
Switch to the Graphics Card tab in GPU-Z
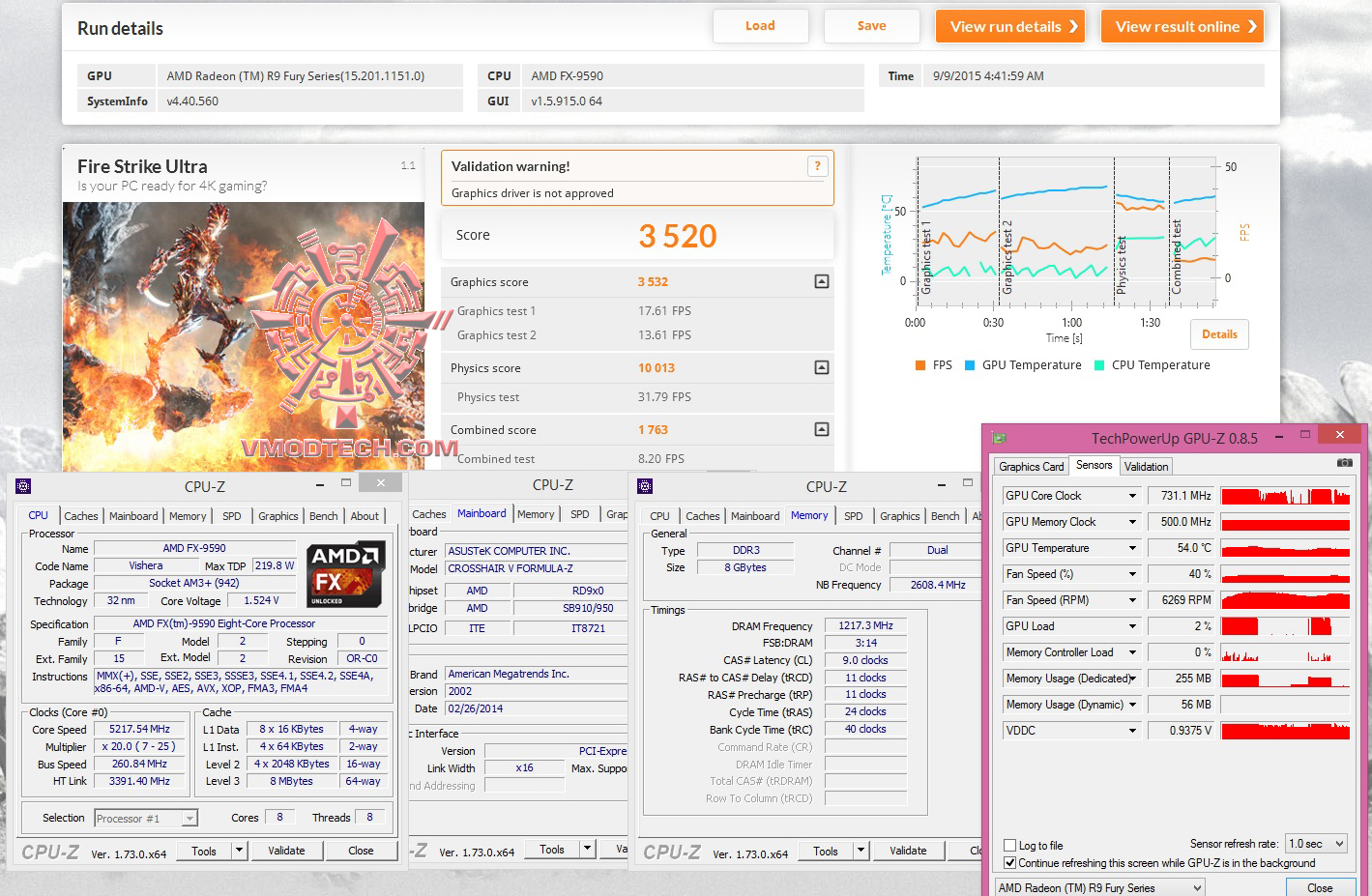[x=1031, y=467]
